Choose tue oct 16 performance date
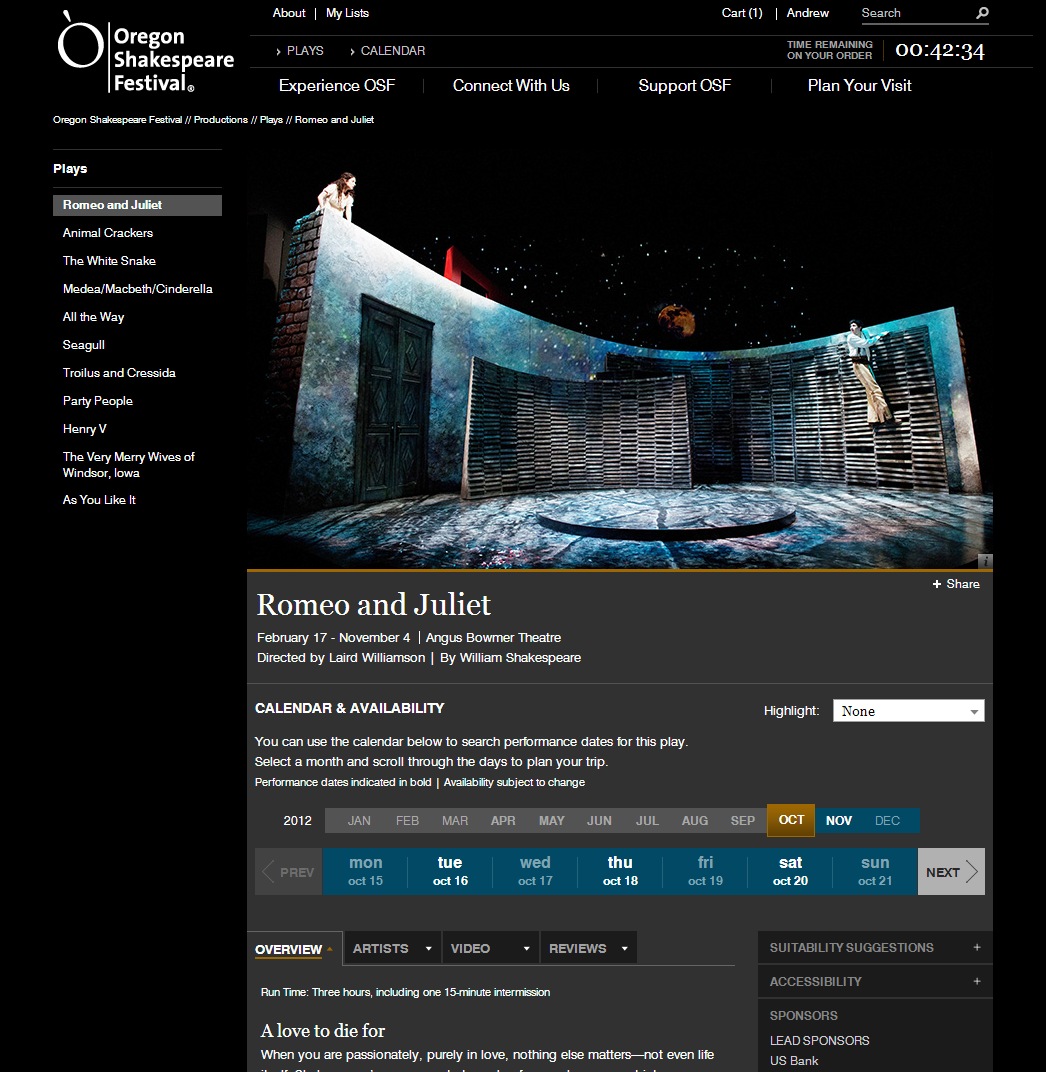 450,872
